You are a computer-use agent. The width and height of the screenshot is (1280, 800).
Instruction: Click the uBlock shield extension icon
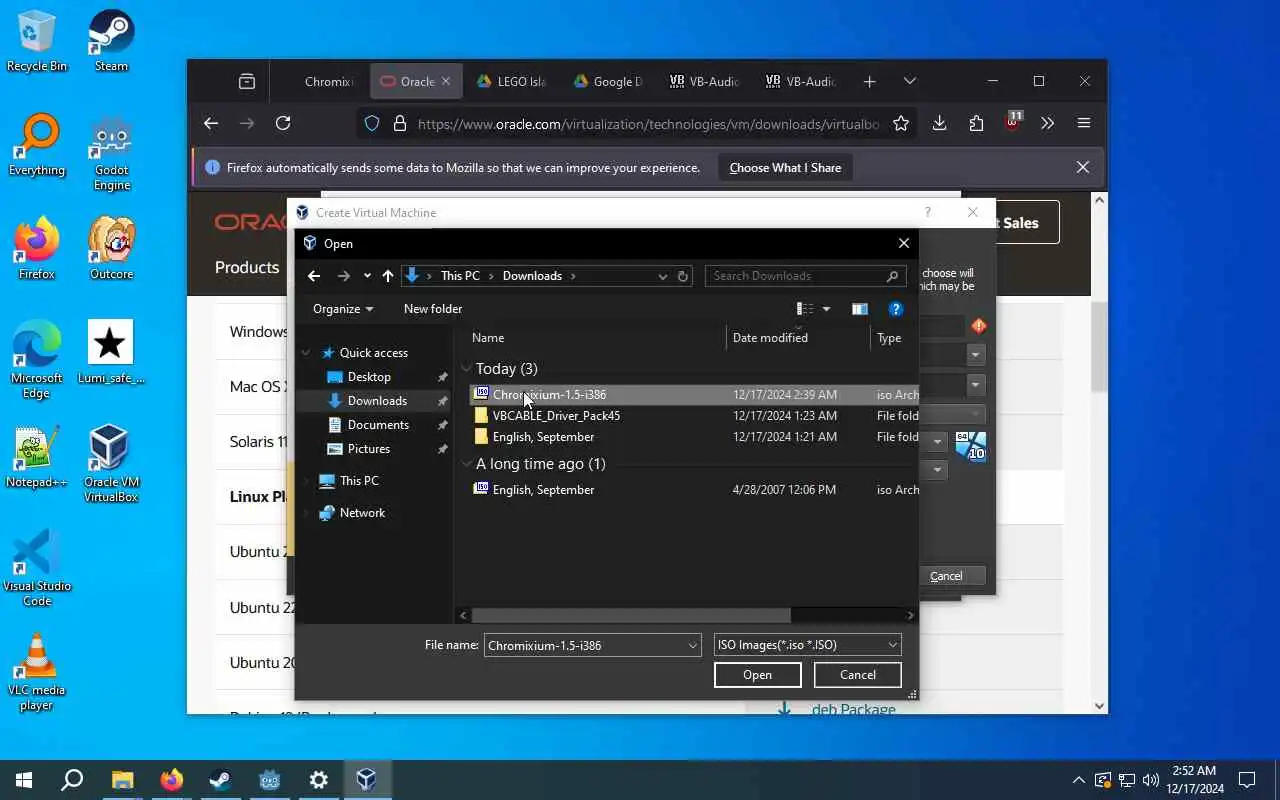coord(1013,123)
